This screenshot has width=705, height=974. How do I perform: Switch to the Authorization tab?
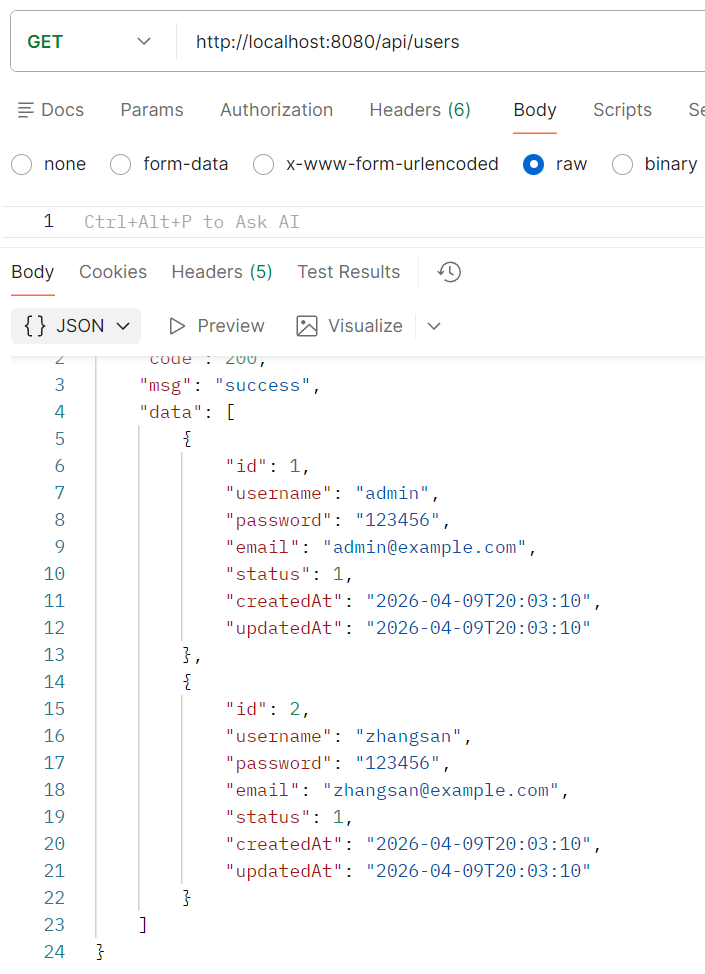[276, 110]
